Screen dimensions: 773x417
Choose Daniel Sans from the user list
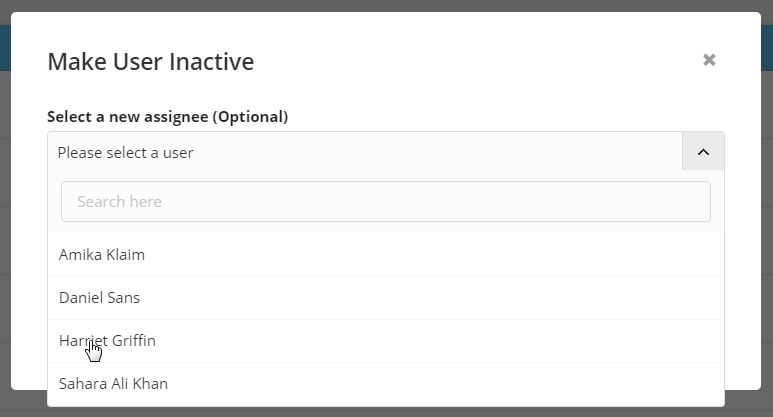[x=386, y=298]
